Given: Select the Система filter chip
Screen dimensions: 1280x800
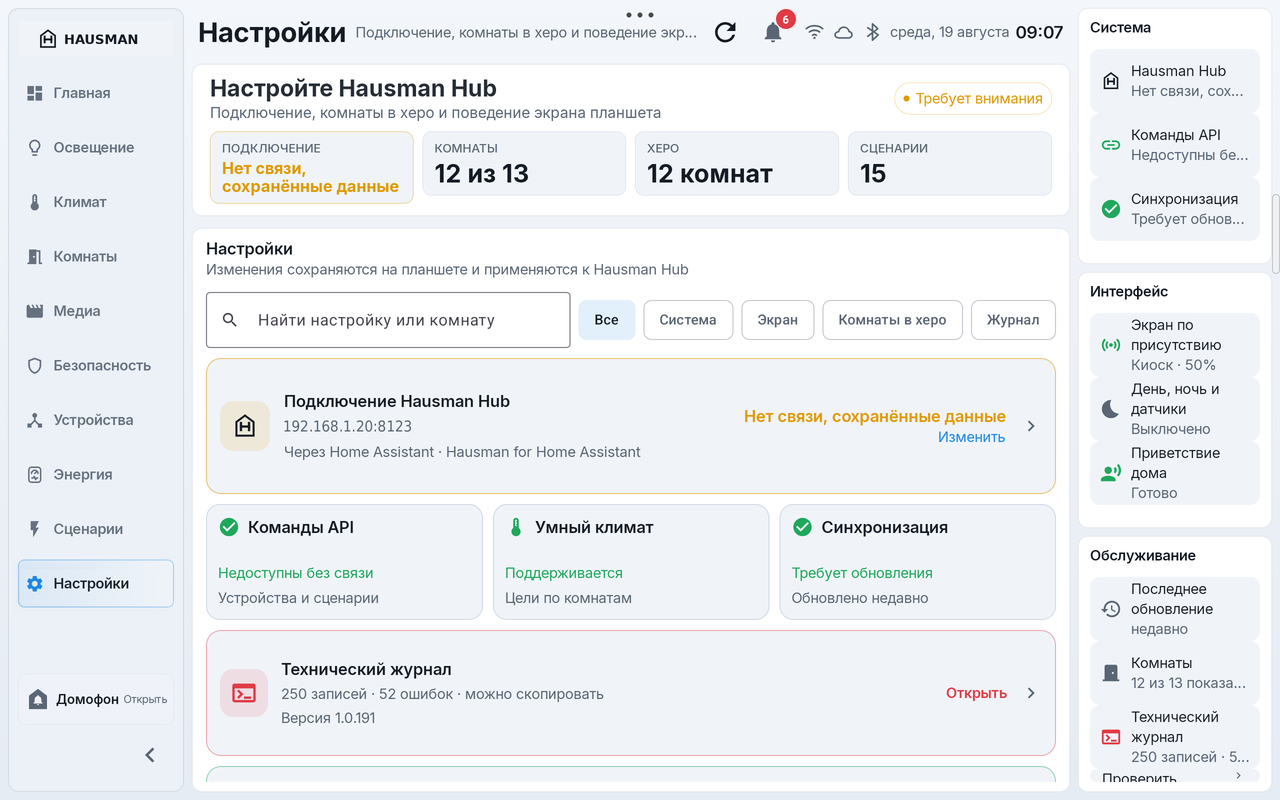Looking at the screenshot, I should 688,320.
